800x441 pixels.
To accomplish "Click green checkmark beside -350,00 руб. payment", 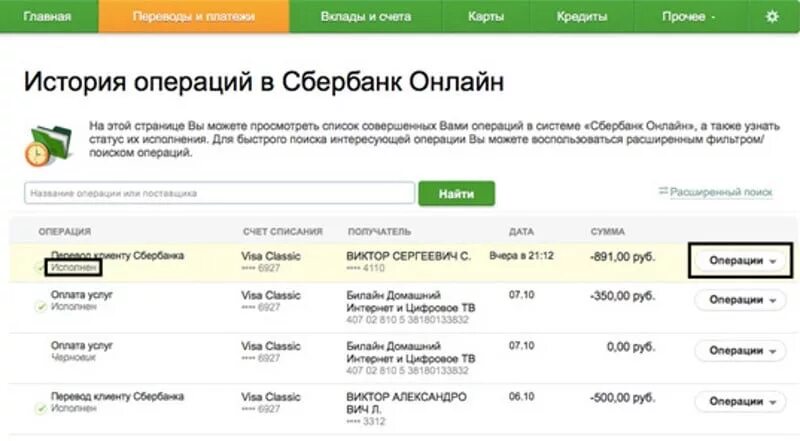I will 40,307.
